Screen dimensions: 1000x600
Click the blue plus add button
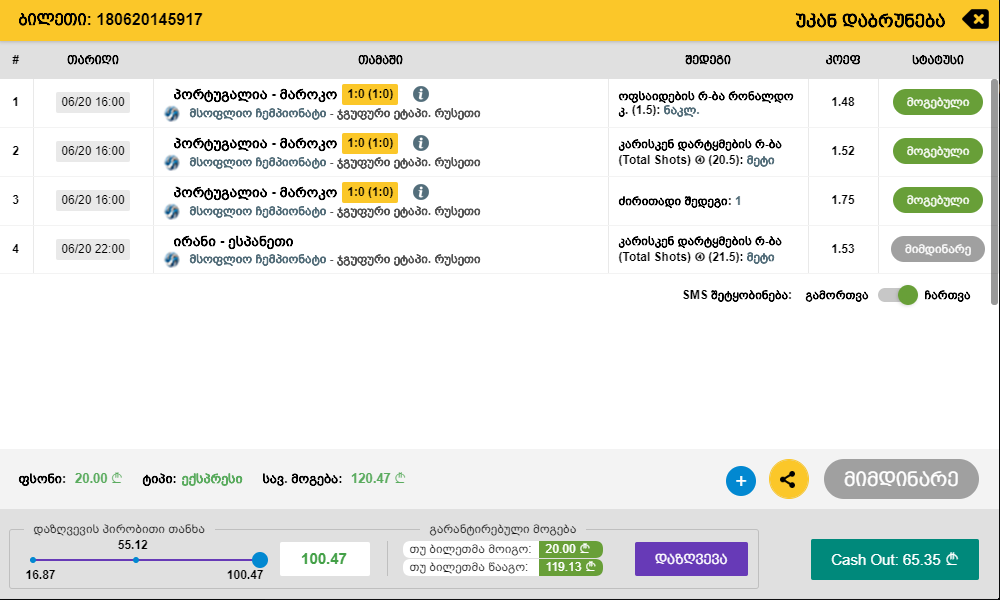(x=740, y=480)
